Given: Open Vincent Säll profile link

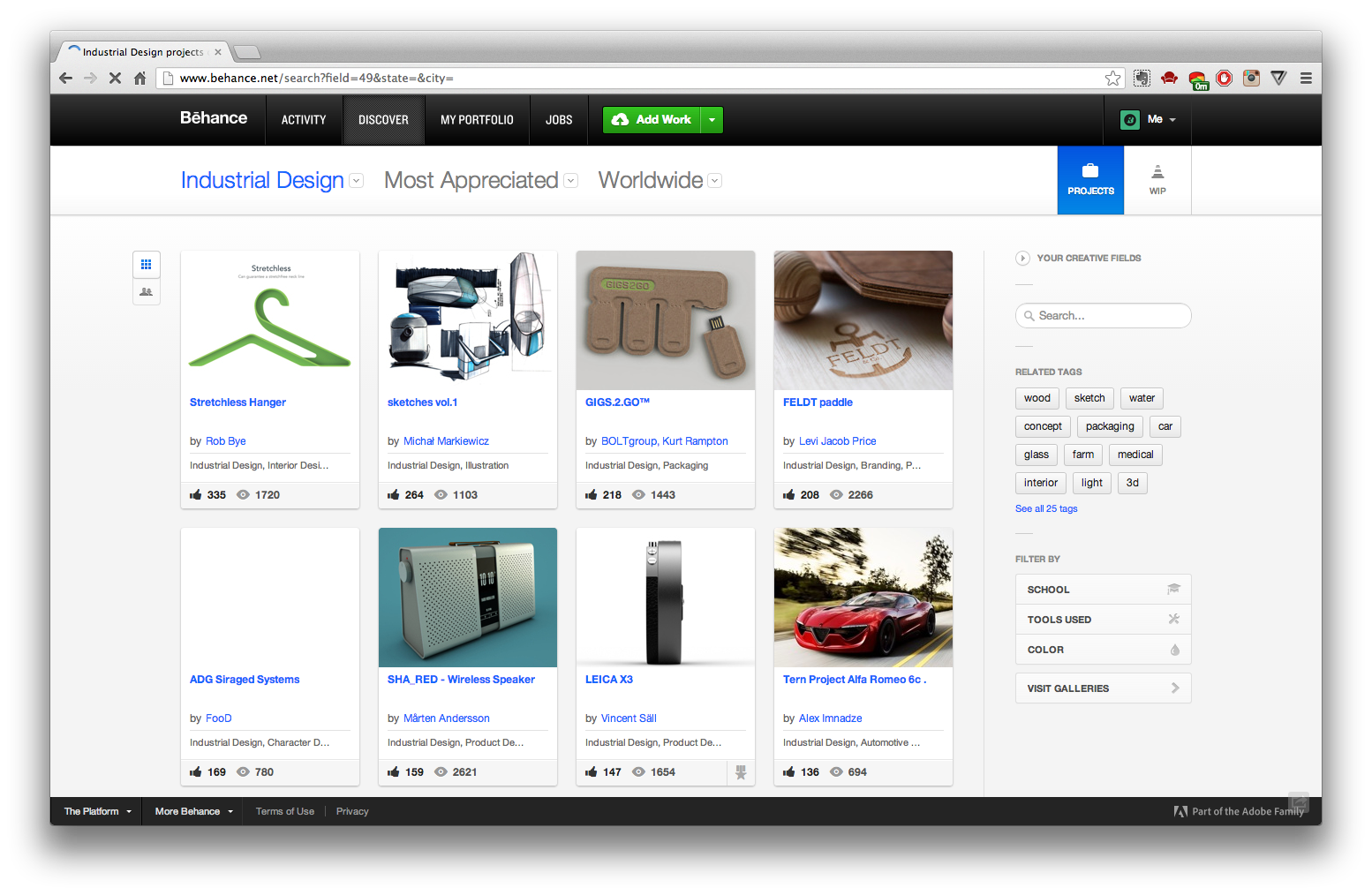Looking at the screenshot, I should tap(629, 718).
